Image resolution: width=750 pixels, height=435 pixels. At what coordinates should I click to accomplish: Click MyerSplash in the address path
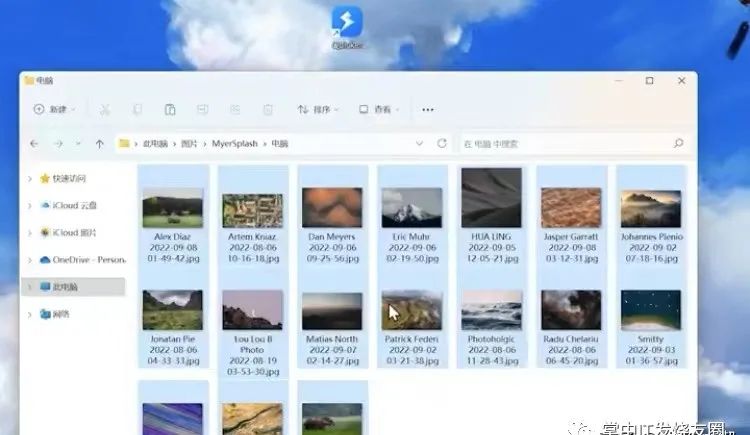(x=235, y=144)
